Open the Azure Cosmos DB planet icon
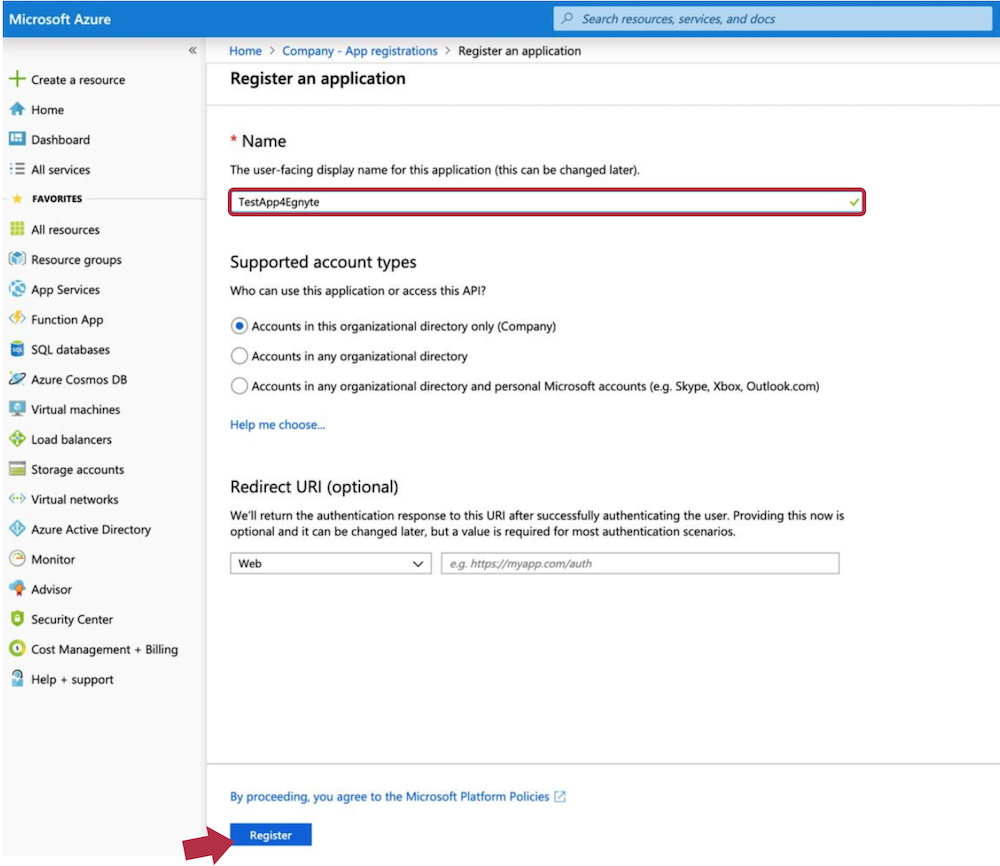This screenshot has width=1000, height=866. tap(17, 379)
